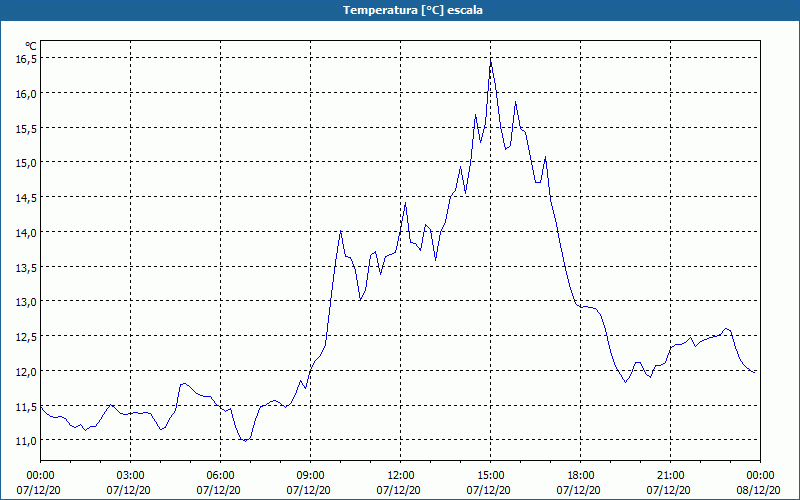Viewport: 800px width, 500px height.
Task: Click the curve minimum near 07:00
Action: click(x=245, y=441)
